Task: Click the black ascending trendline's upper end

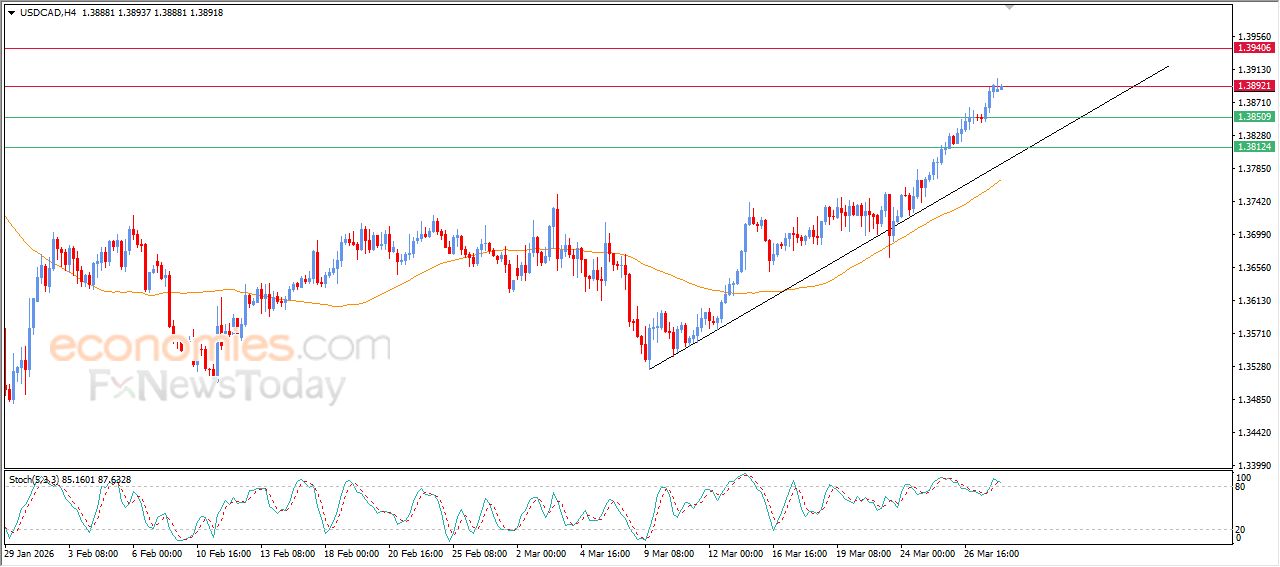Action: tap(1166, 68)
